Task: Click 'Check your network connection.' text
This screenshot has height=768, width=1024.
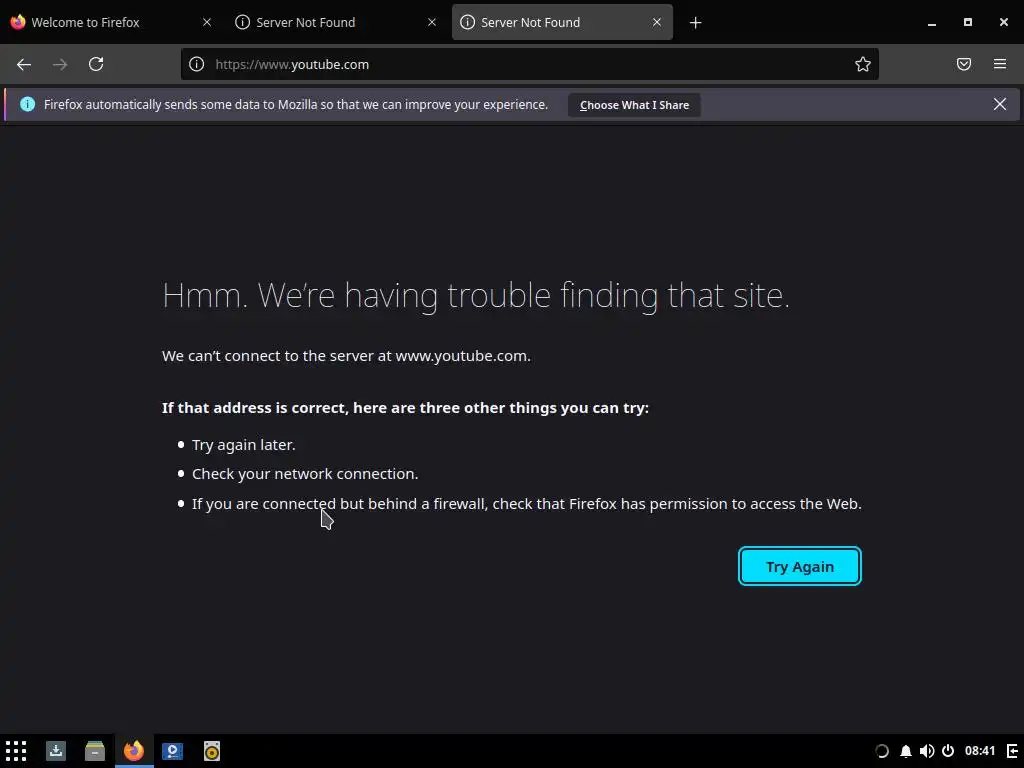Action: (x=305, y=474)
